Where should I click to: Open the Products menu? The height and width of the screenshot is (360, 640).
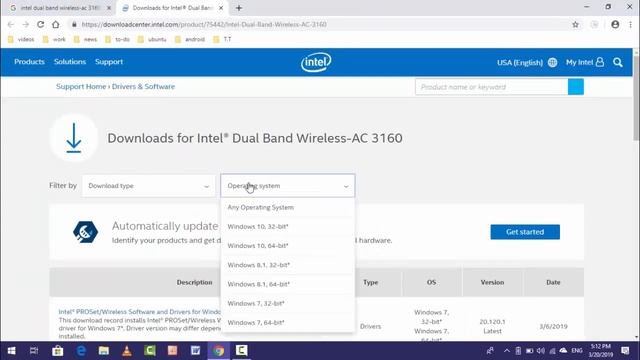[29, 62]
